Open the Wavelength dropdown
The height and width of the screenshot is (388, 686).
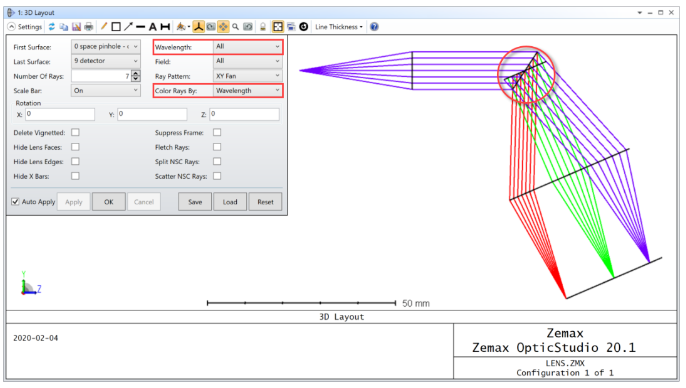point(248,46)
